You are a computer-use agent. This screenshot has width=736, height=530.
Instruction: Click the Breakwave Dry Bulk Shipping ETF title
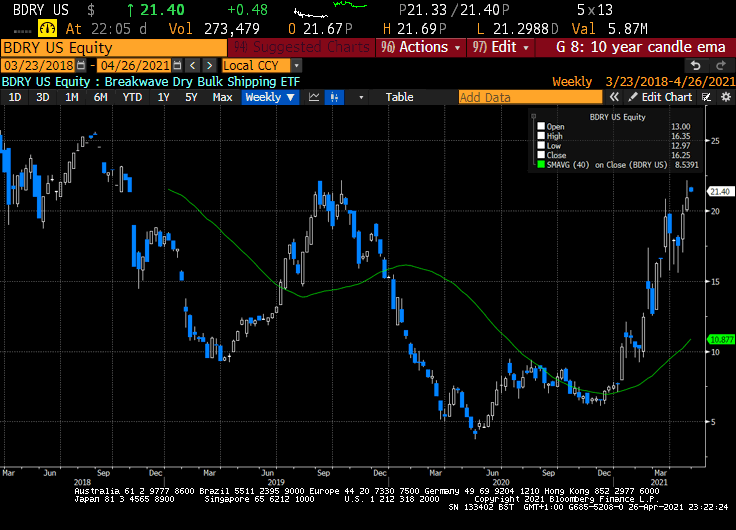click(202, 82)
